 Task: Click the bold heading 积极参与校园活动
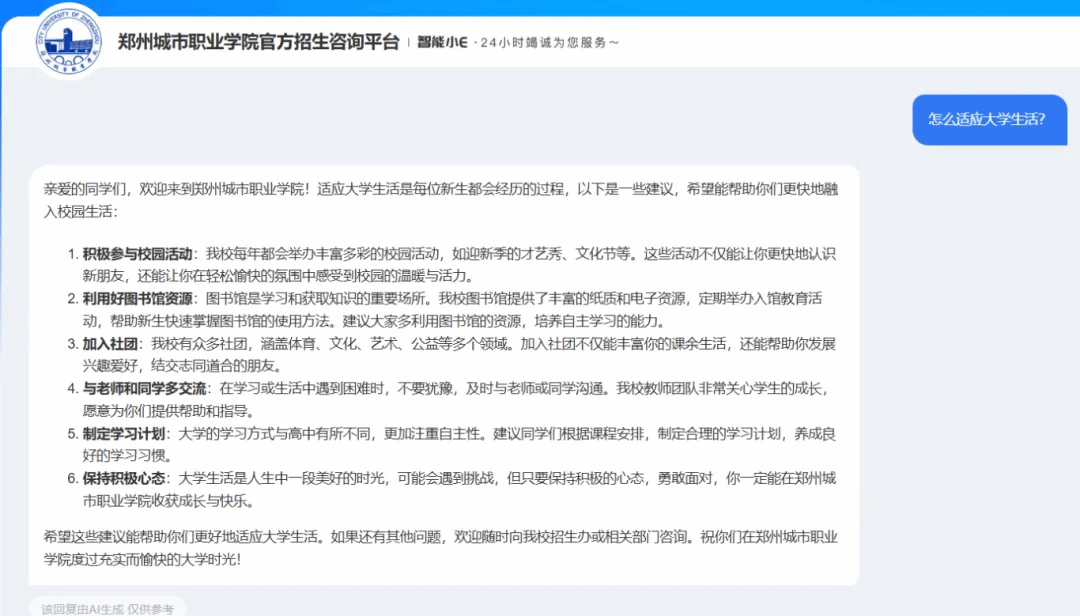[137, 254]
